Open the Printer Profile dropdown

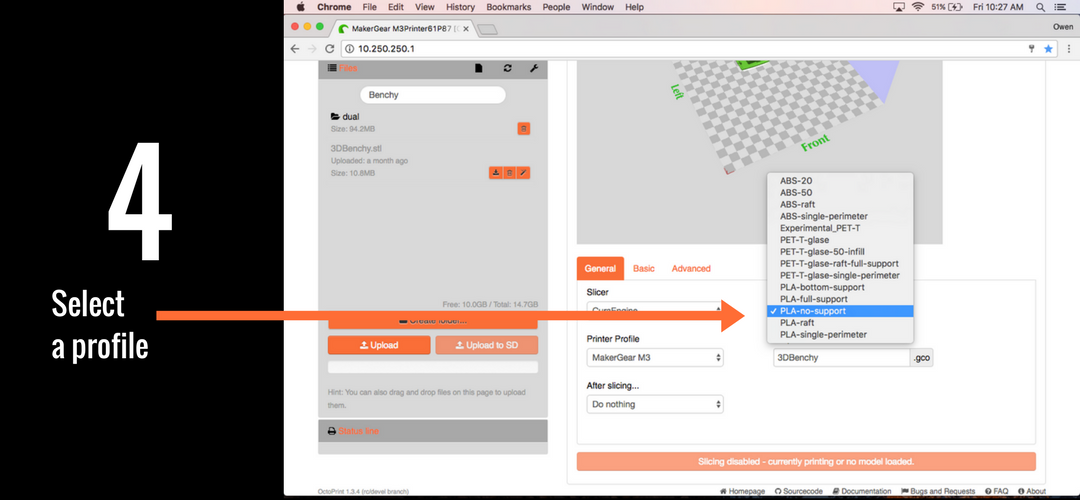pos(654,357)
